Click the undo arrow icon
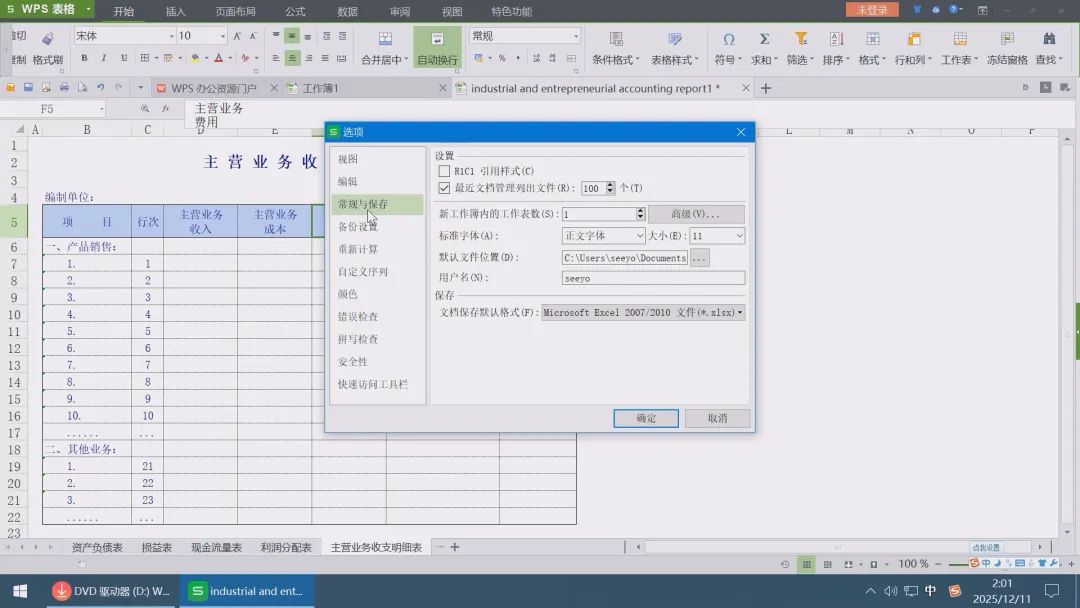This screenshot has height=608, width=1080. 101,87
